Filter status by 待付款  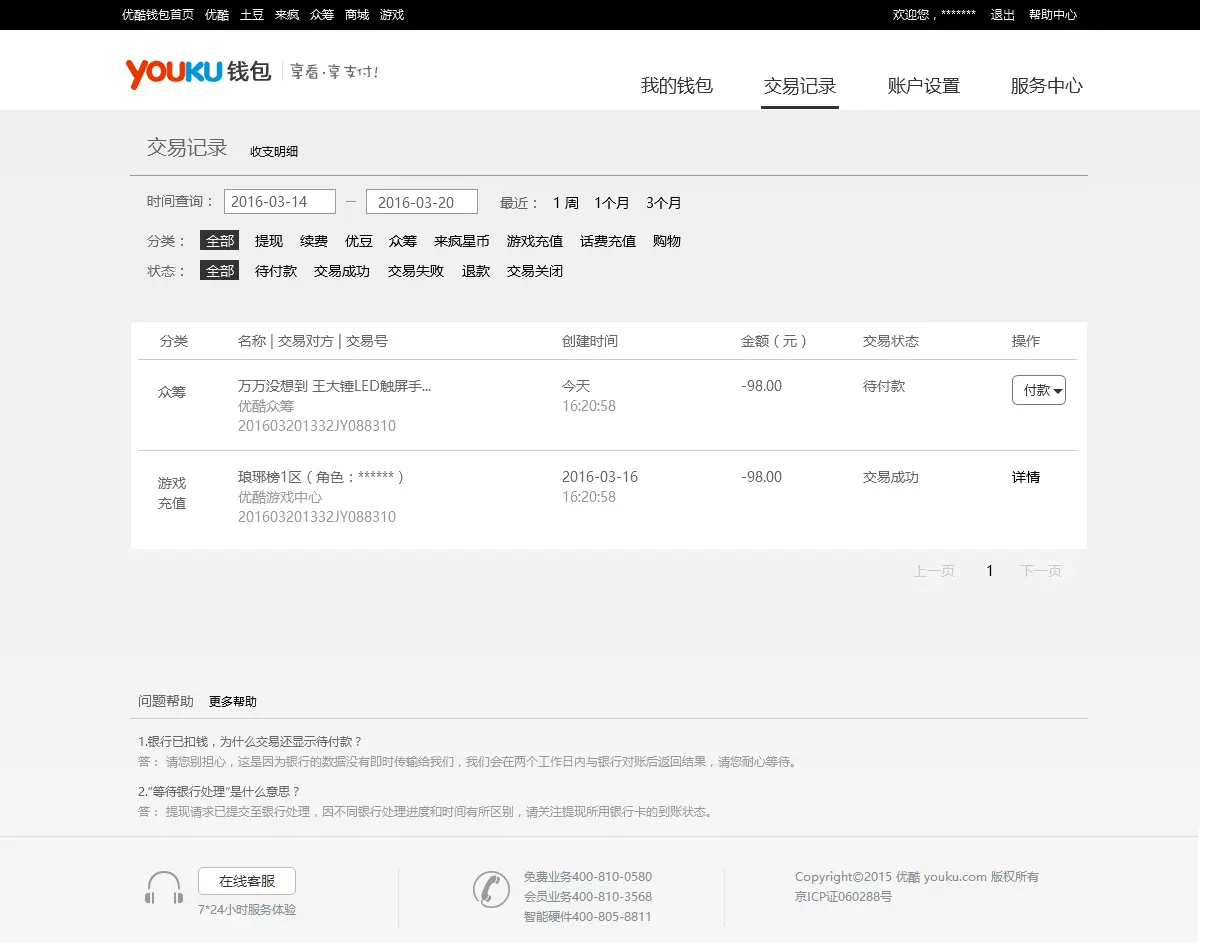(276, 271)
